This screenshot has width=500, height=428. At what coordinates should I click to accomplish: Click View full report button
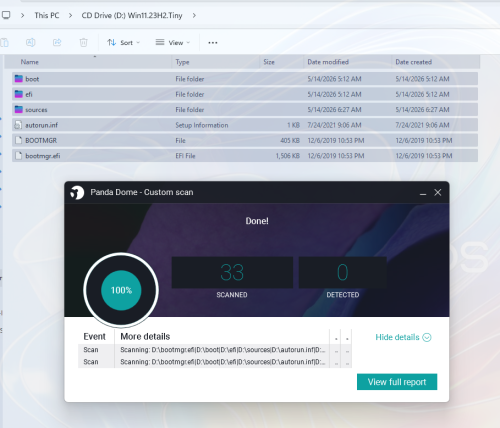point(397,382)
